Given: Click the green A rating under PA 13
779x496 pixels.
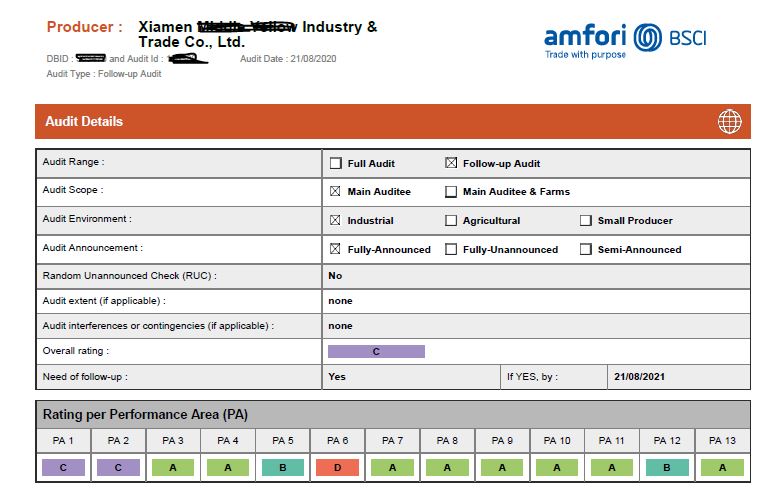Looking at the screenshot, I should 722,467.
